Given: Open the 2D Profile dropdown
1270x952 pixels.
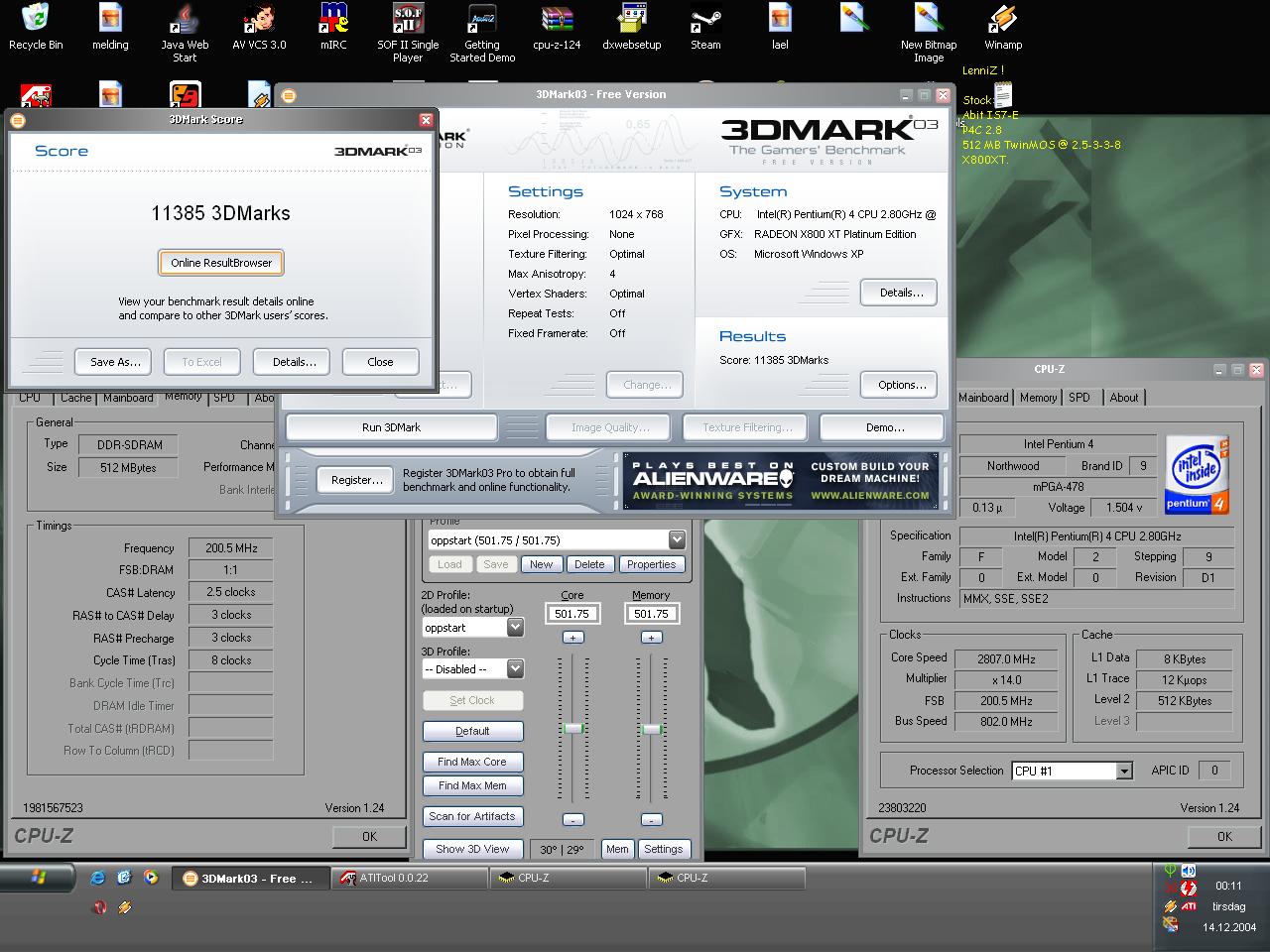Looking at the screenshot, I should [x=515, y=628].
